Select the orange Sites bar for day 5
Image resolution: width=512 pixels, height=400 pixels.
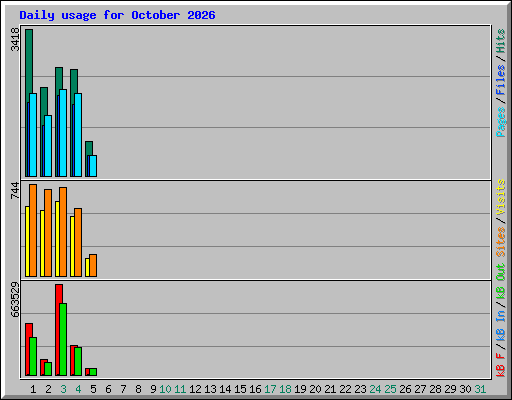(x=93, y=266)
